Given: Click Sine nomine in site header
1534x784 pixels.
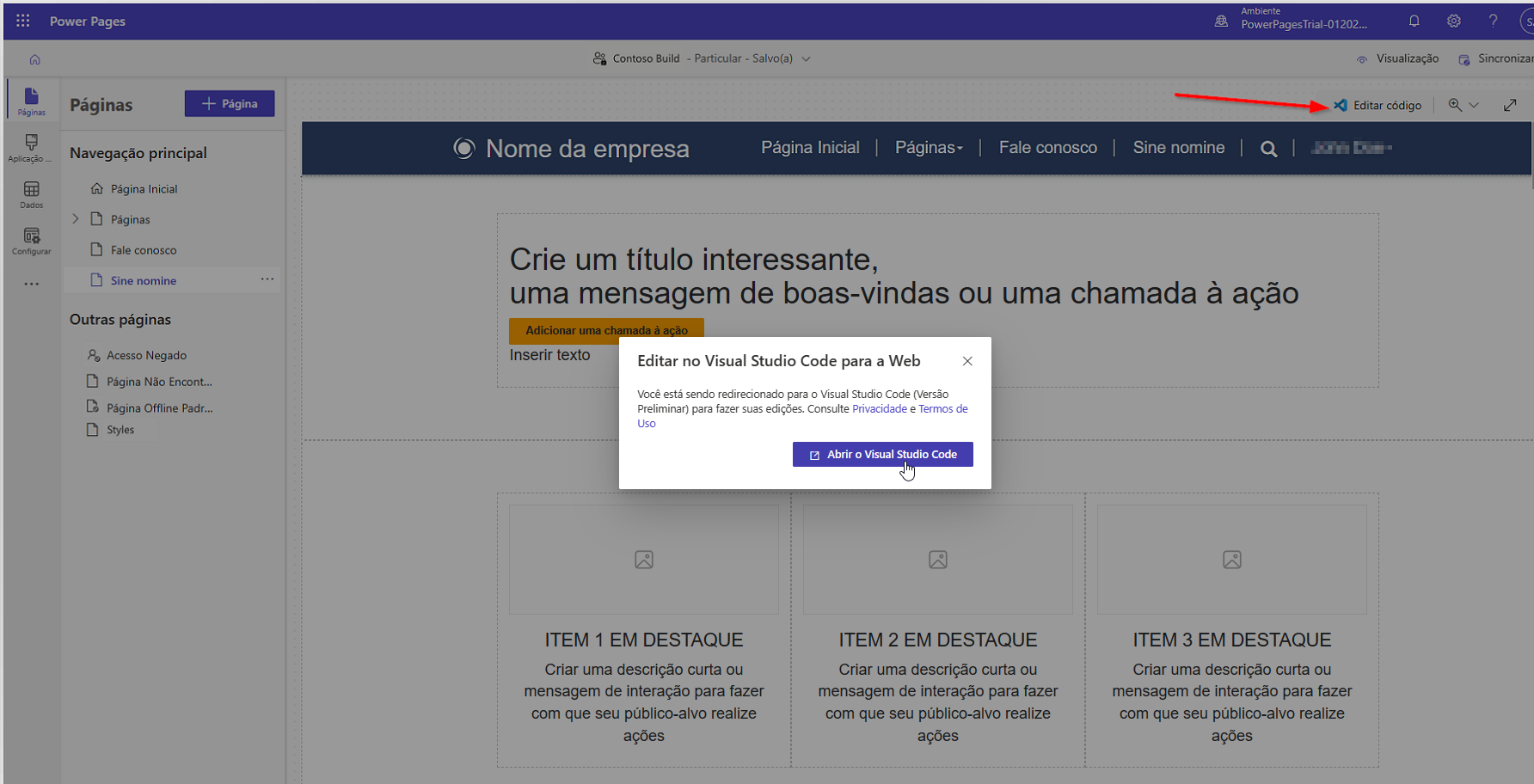Looking at the screenshot, I should click(x=1178, y=148).
